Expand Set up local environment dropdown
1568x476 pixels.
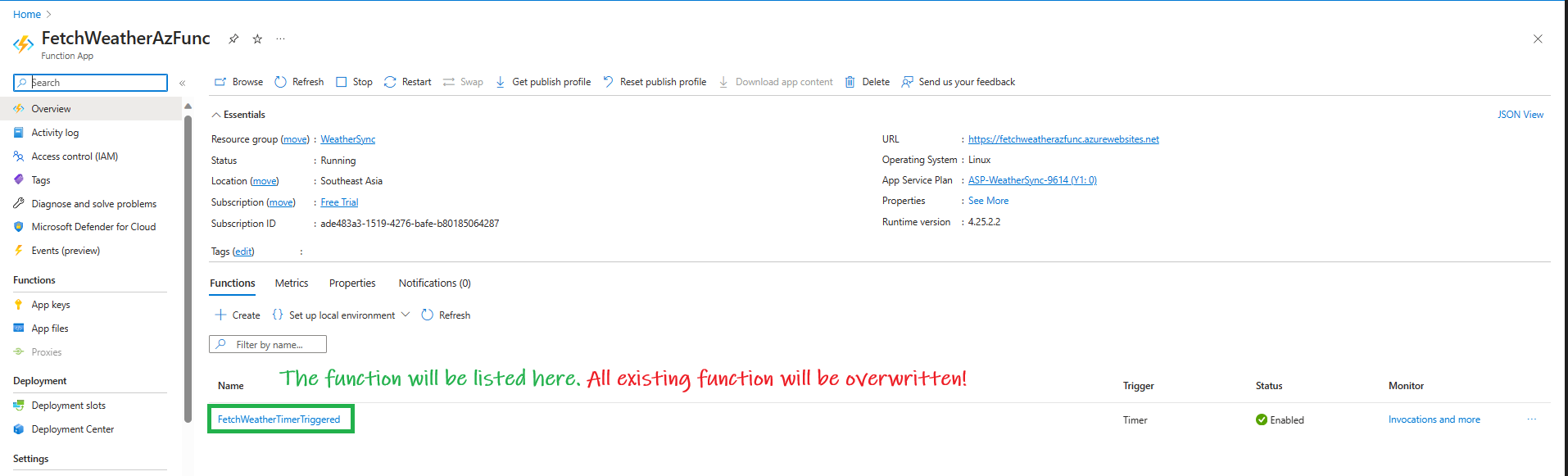click(x=405, y=315)
